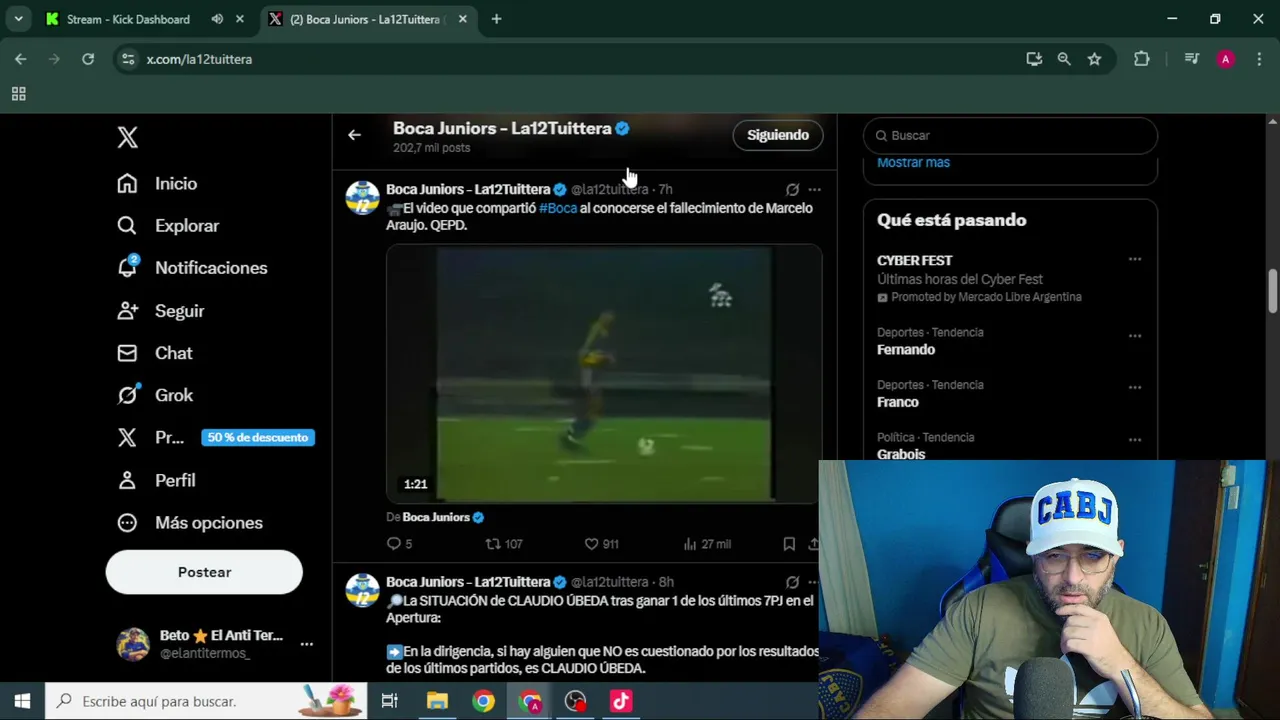This screenshot has height=720, width=1280.
Task: Close the Boca Juniors La12Tuittera tab
Action: click(x=462, y=19)
